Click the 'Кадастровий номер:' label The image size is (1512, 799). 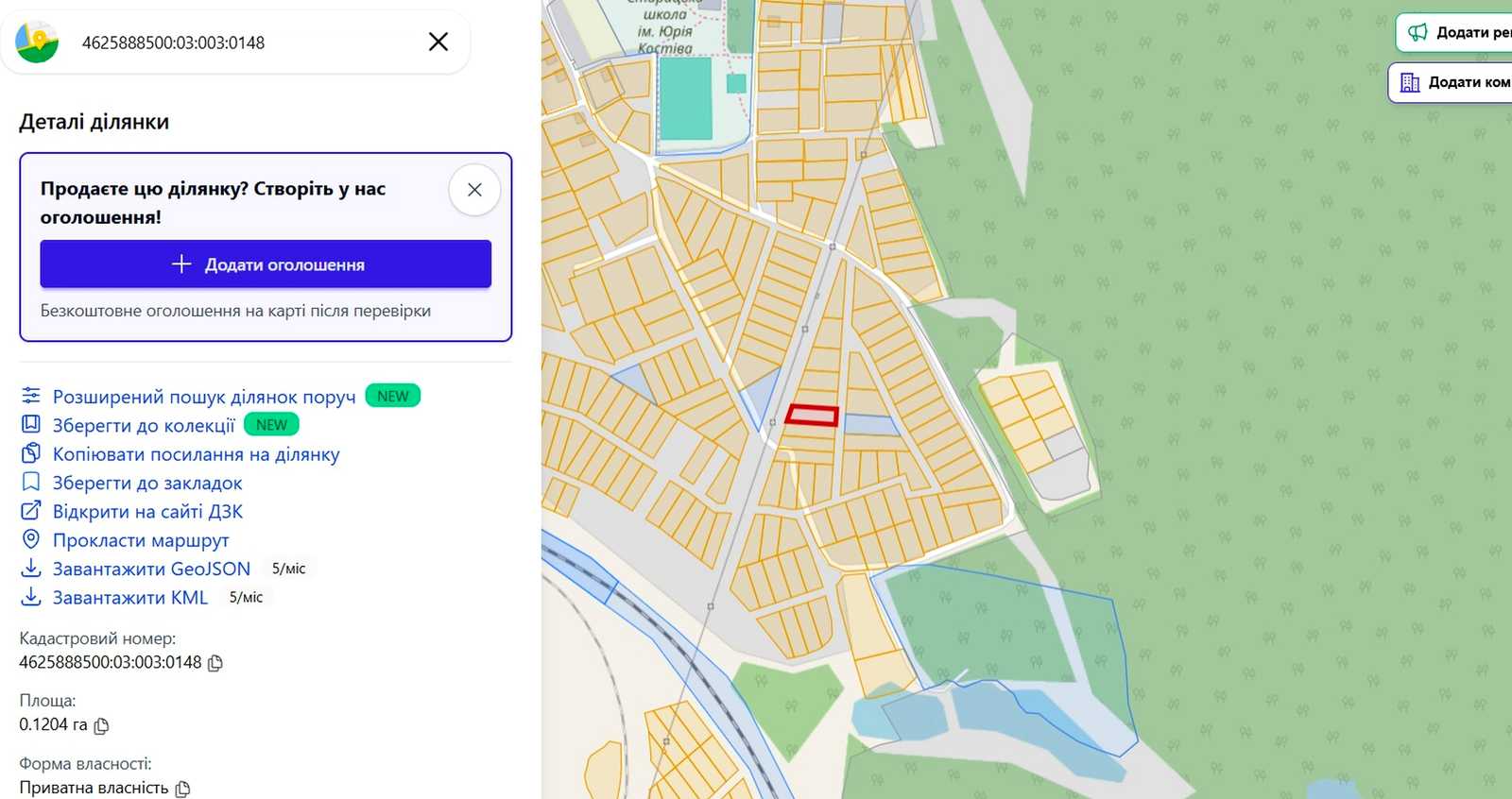click(x=97, y=638)
